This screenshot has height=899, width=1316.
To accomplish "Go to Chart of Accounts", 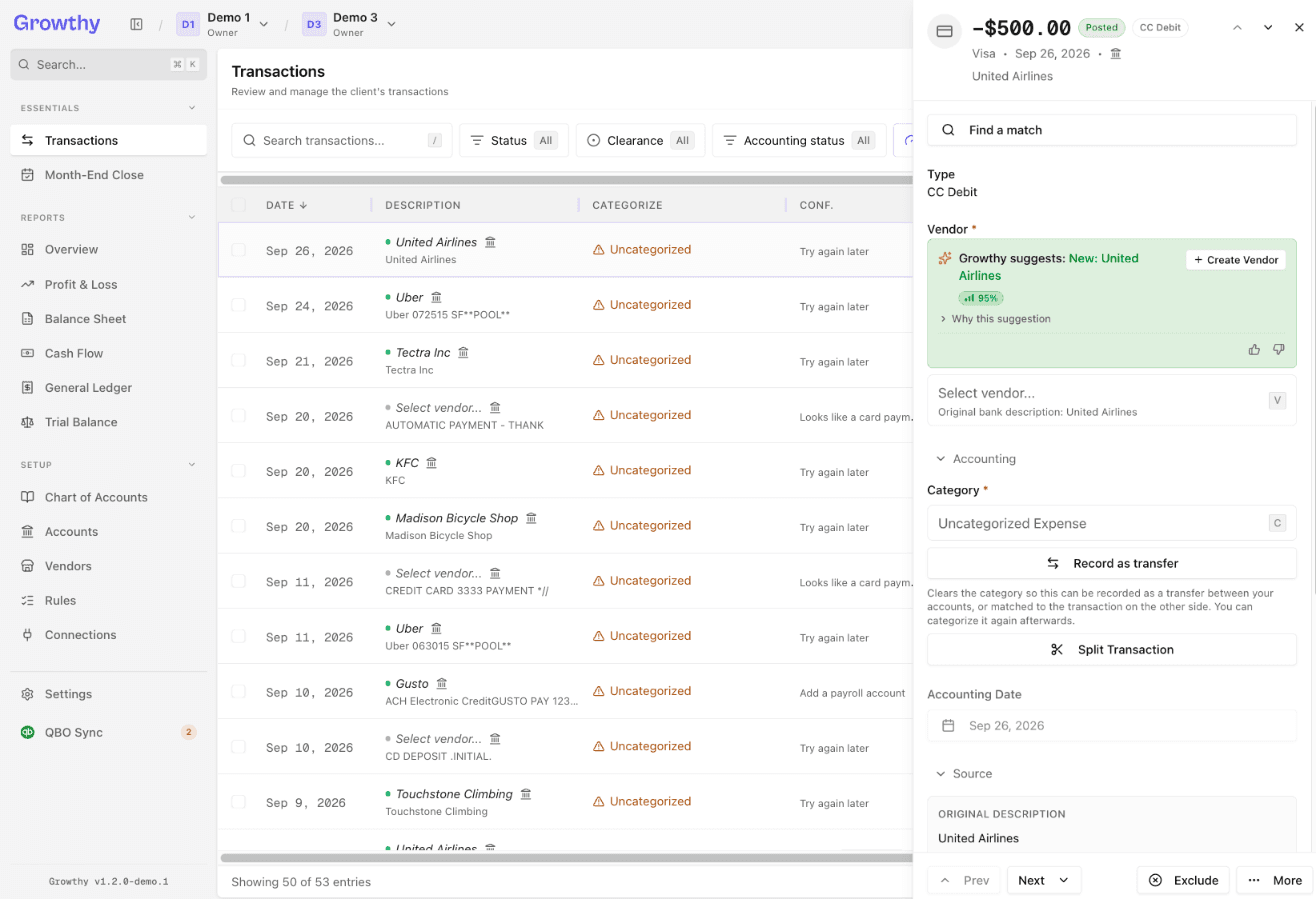I will click(x=109, y=497).
